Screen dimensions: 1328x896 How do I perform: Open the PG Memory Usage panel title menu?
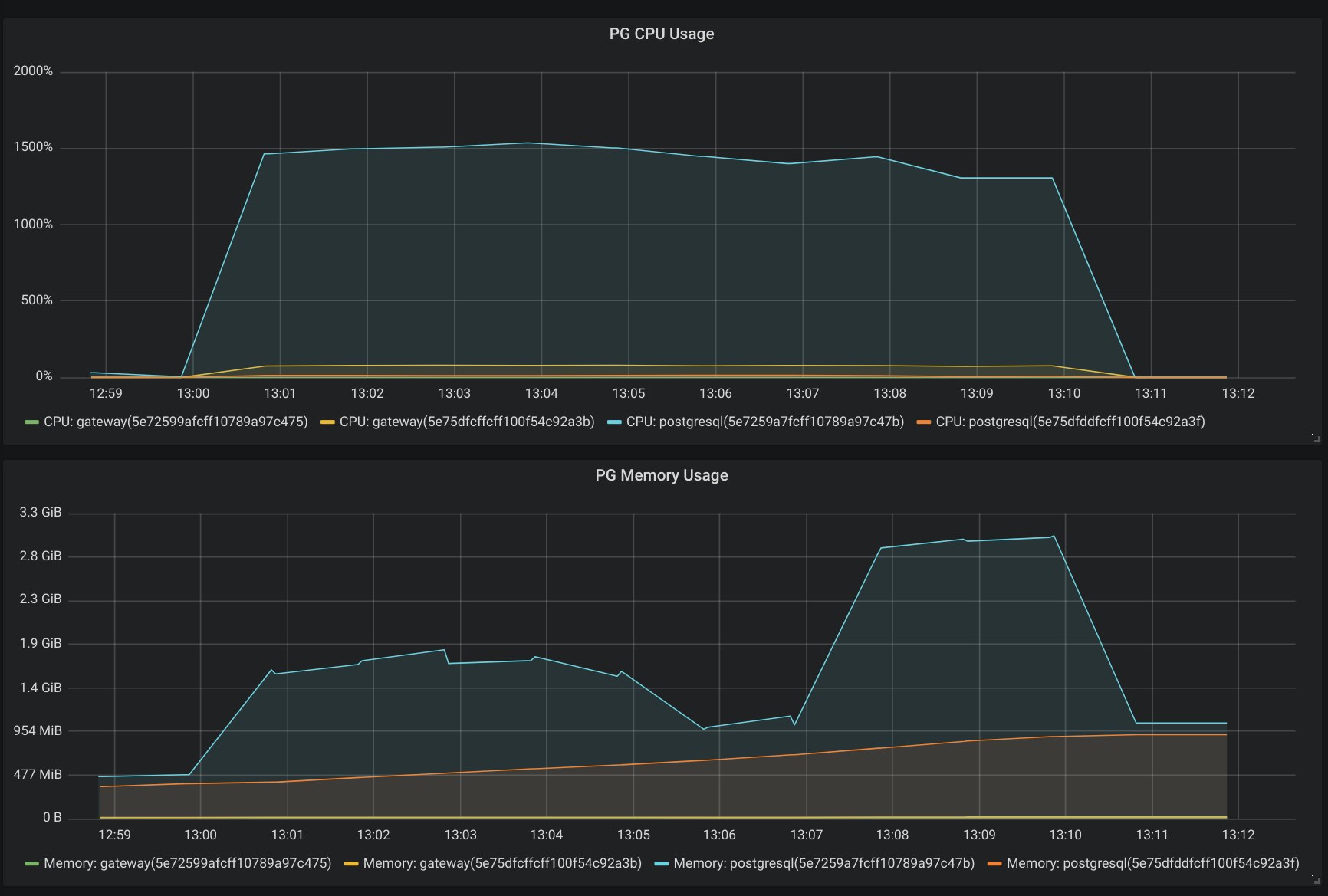(x=661, y=475)
